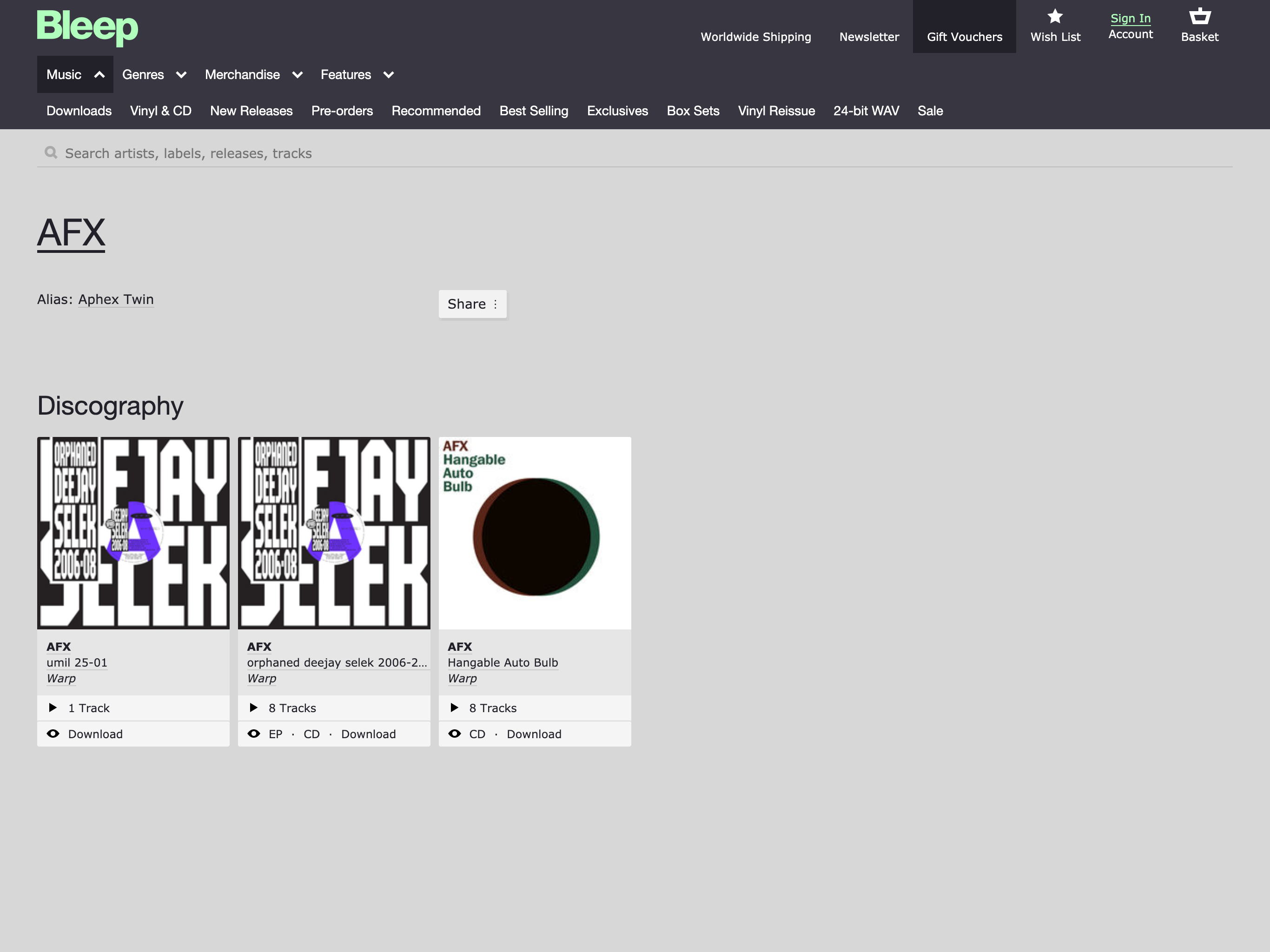Open the Basket icon
Image resolution: width=1270 pixels, height=952 pixels.
tap(1199, 16)
